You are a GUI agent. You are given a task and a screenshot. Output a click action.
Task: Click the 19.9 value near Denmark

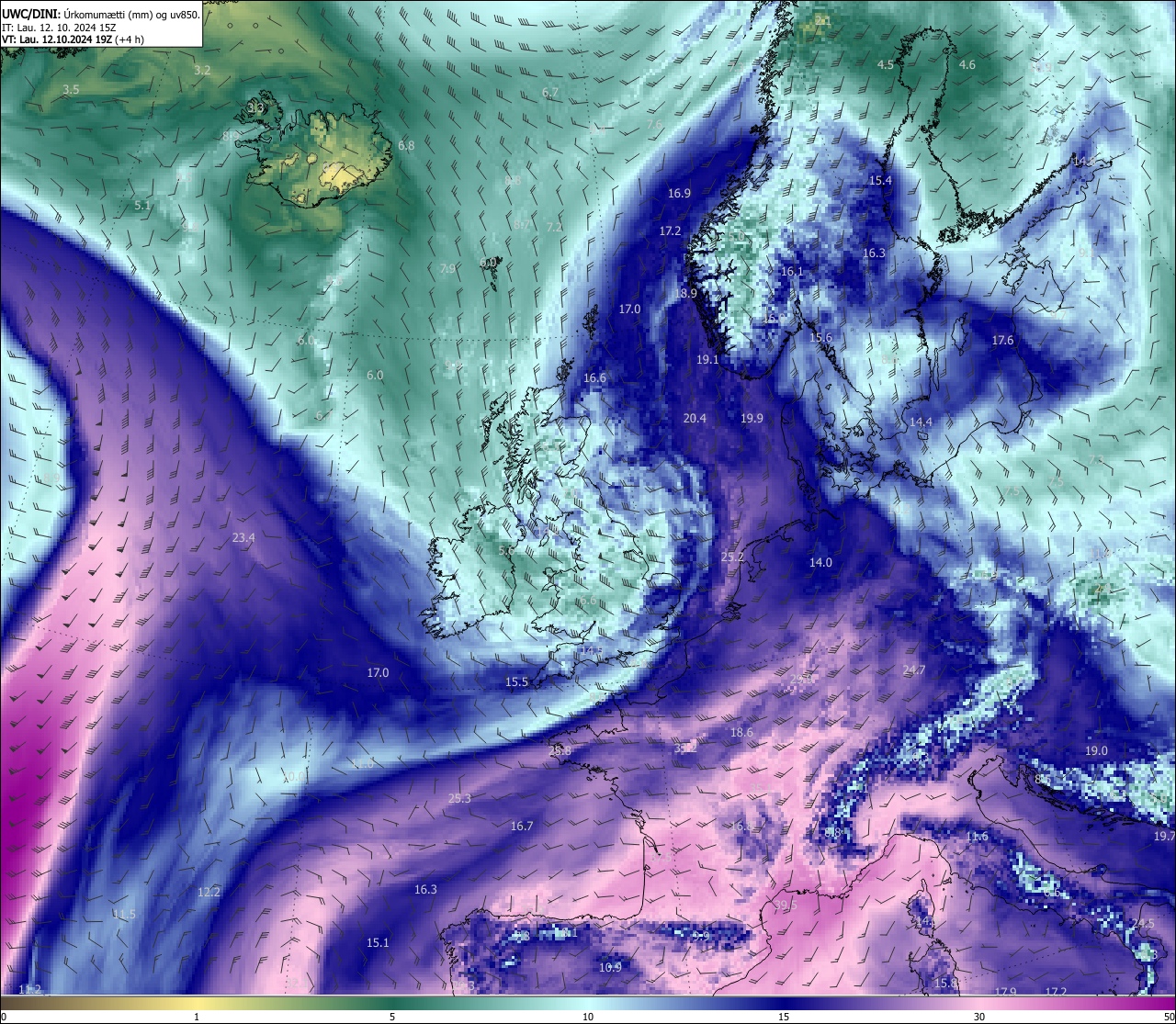point(752,418)
